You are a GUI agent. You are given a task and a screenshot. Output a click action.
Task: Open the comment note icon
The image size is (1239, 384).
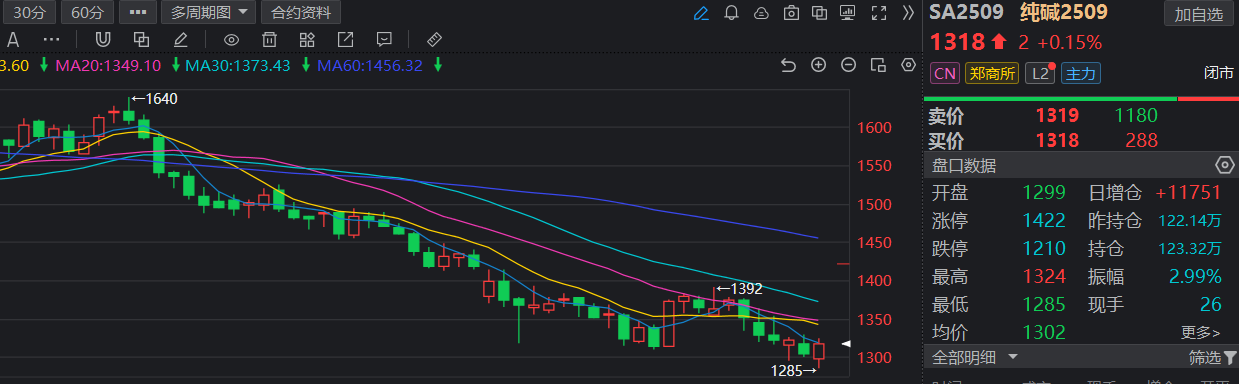pos(384,40)
